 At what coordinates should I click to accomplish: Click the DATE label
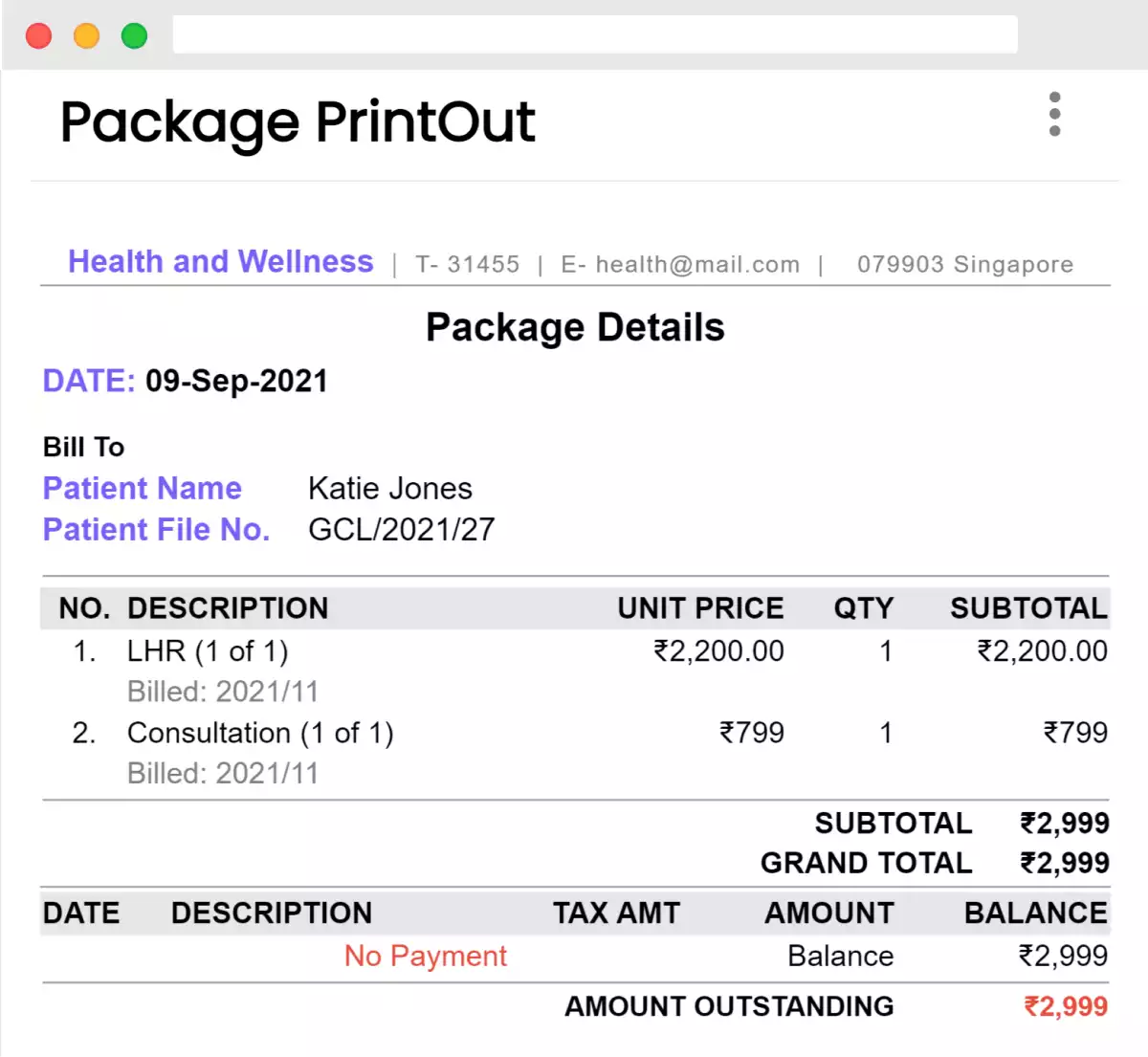[89, 381]
